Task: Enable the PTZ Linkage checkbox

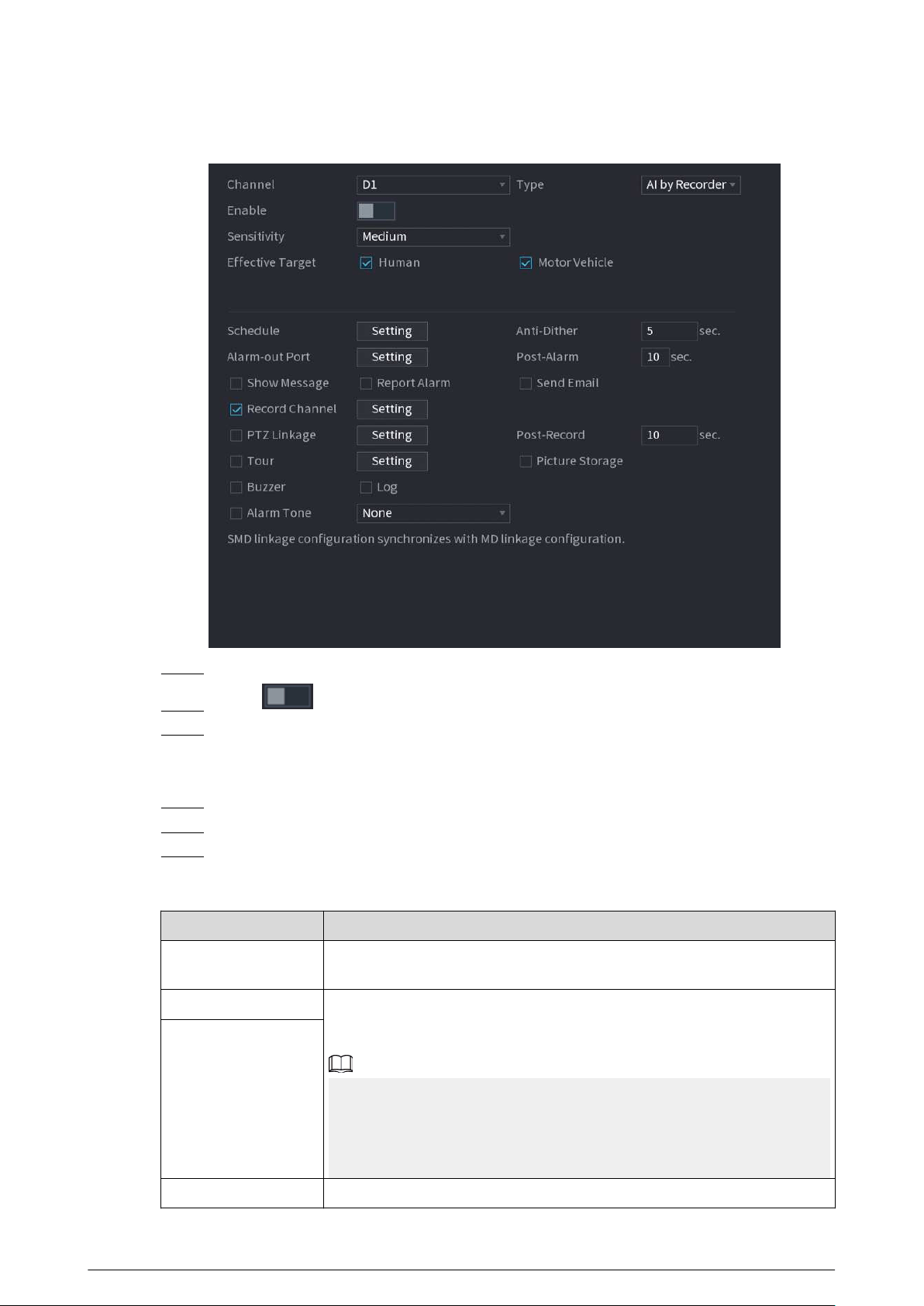Action: 236,436
